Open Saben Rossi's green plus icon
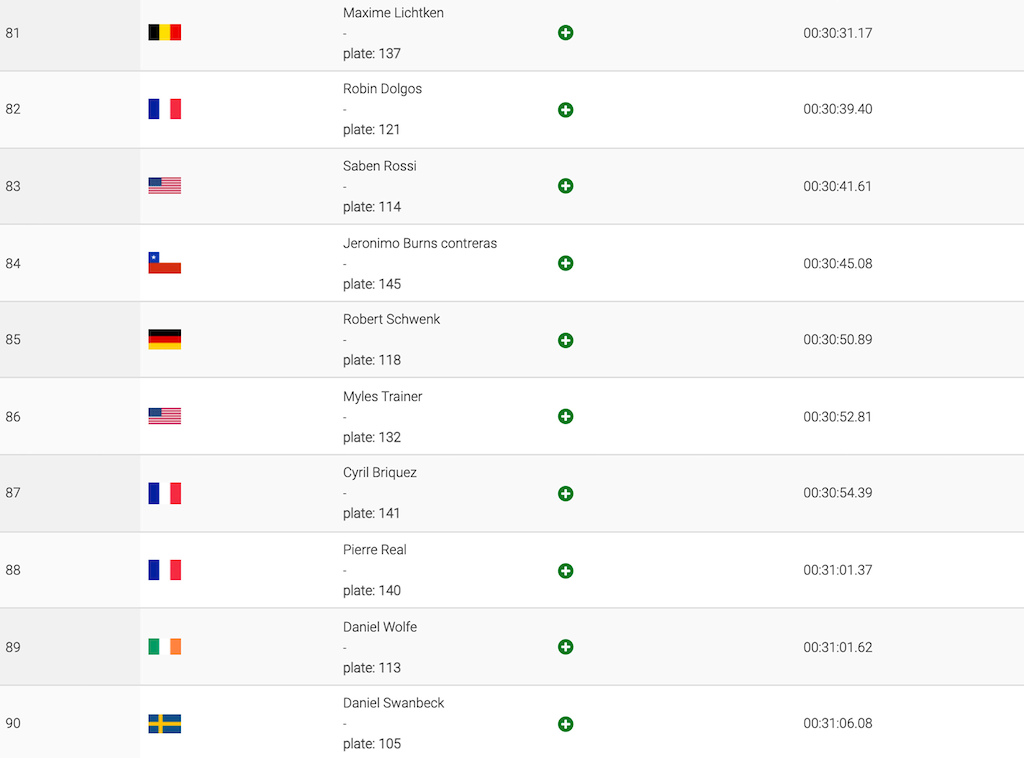Image resolution: width=1024 pixels, height=758 pixels. pyautogui.click(x=566, y=186)
